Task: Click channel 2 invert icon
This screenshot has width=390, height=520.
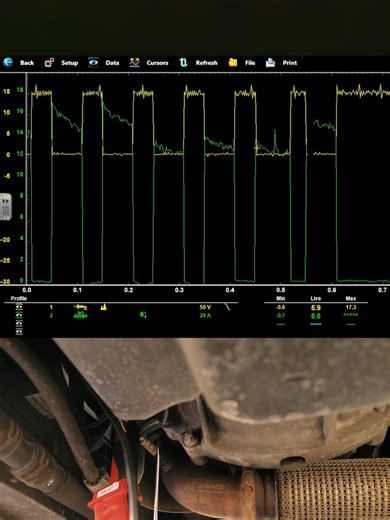Action: coord(143,315)
